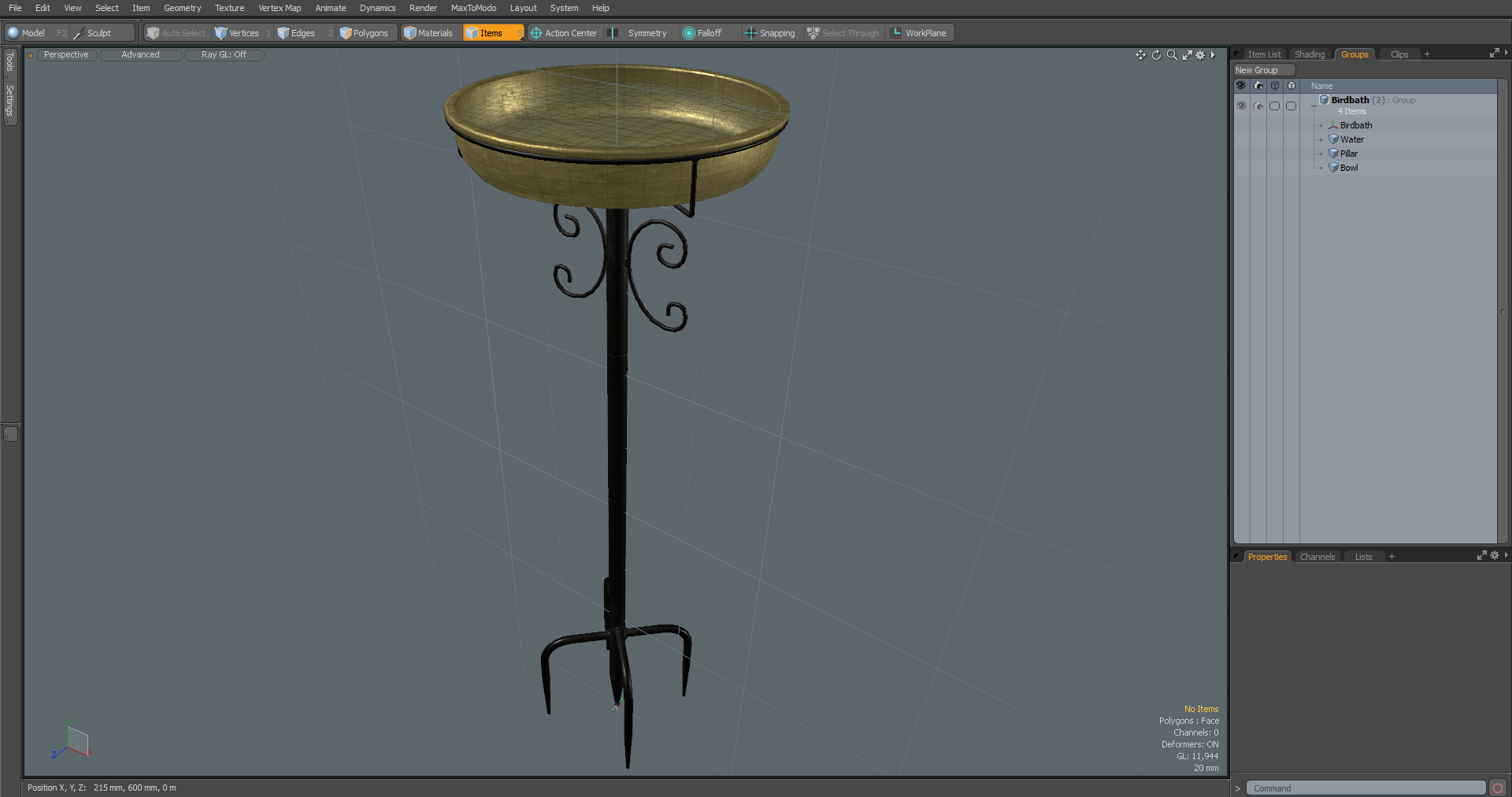The image size is (1512, 797).
Task: Open the Render menu
Action: pos(423,8)
